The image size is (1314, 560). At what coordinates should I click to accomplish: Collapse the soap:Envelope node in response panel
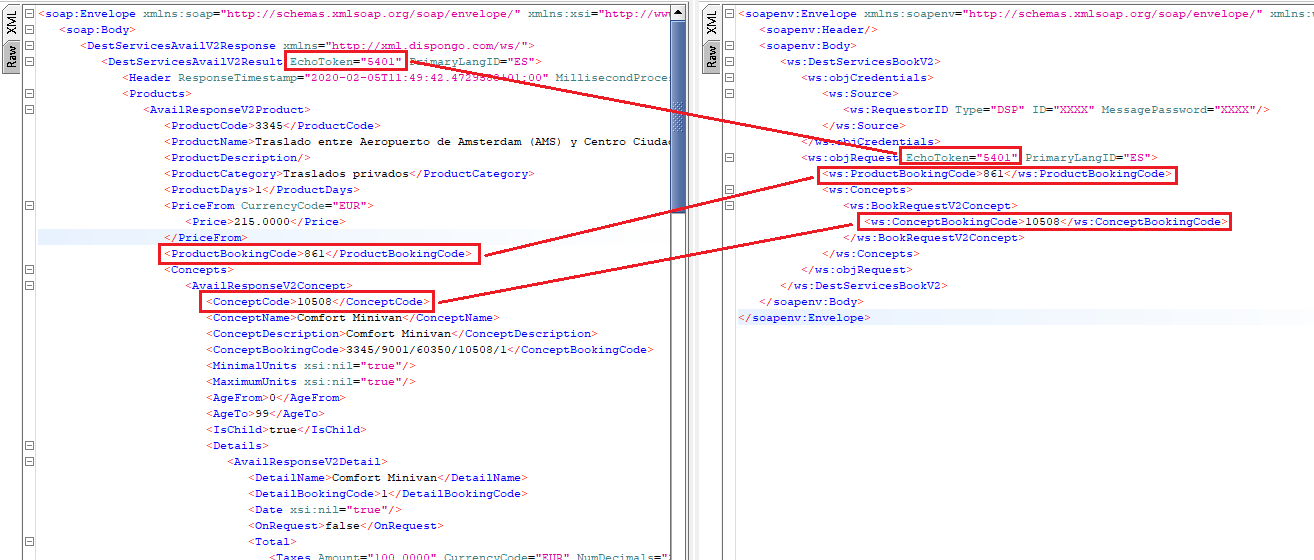pyautogui.click(x=29, y=14)
